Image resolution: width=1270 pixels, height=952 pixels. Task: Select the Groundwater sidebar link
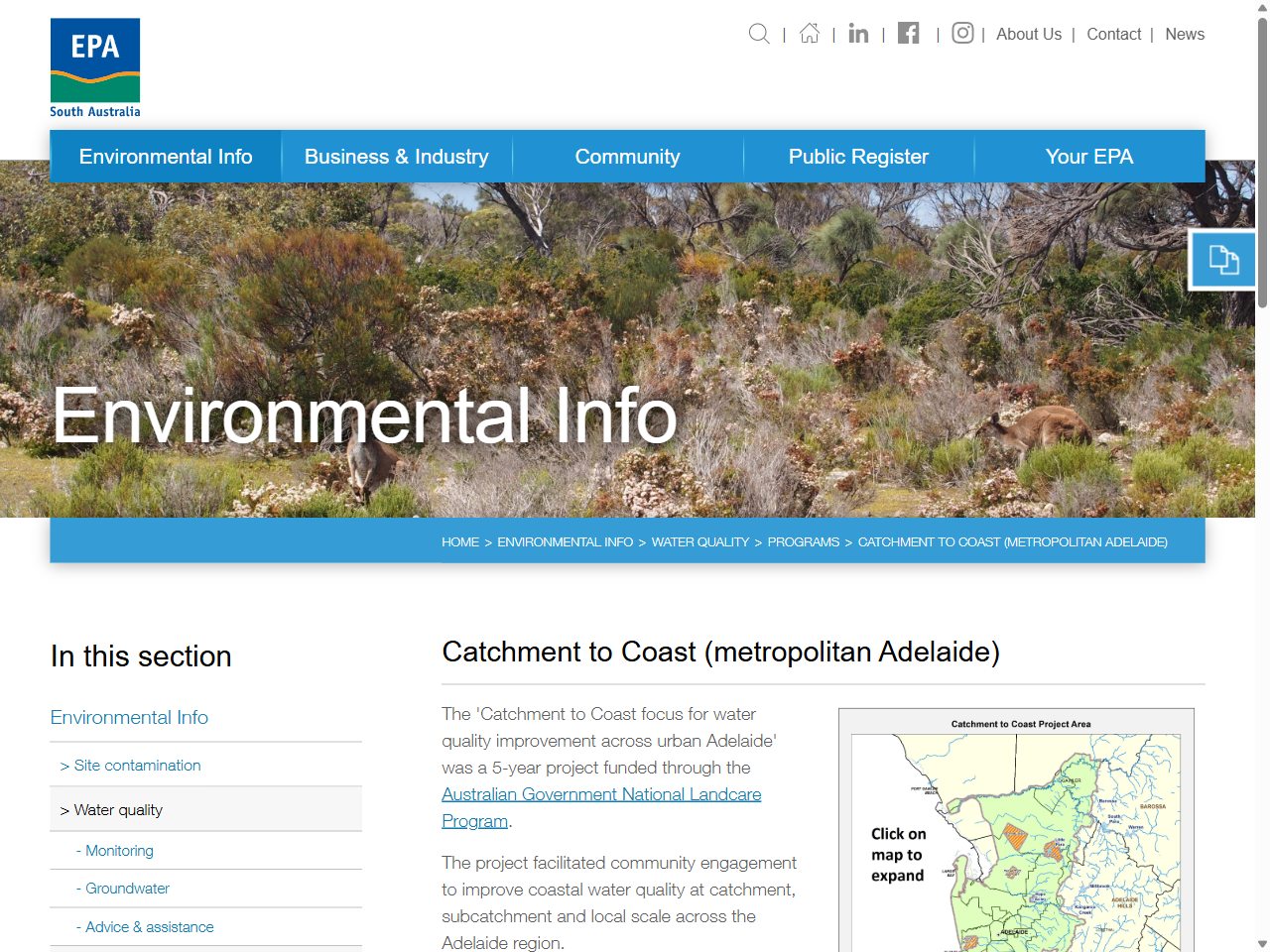pos(124,888)
